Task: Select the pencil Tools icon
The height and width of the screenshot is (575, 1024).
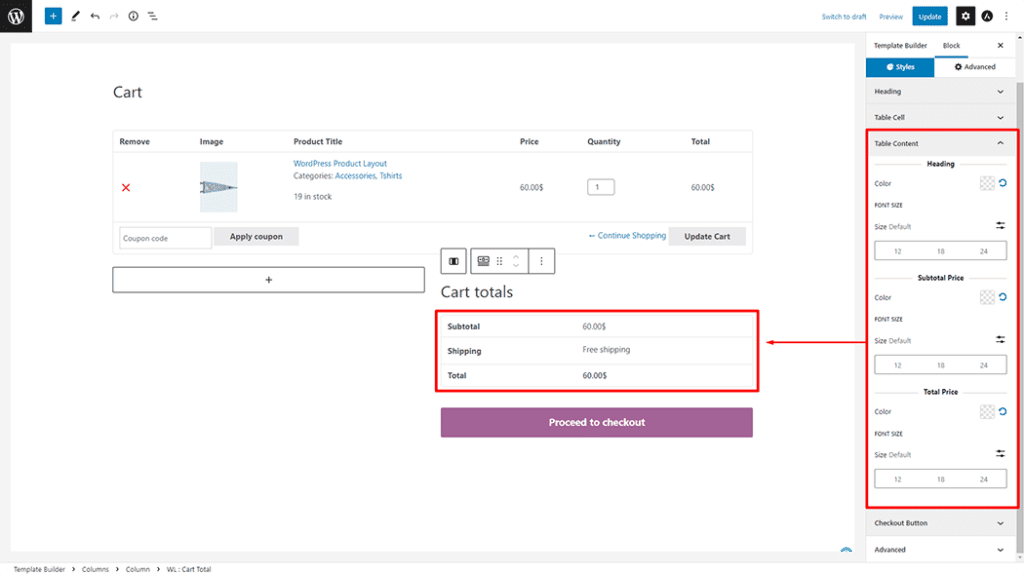Action: pos(75,16)
